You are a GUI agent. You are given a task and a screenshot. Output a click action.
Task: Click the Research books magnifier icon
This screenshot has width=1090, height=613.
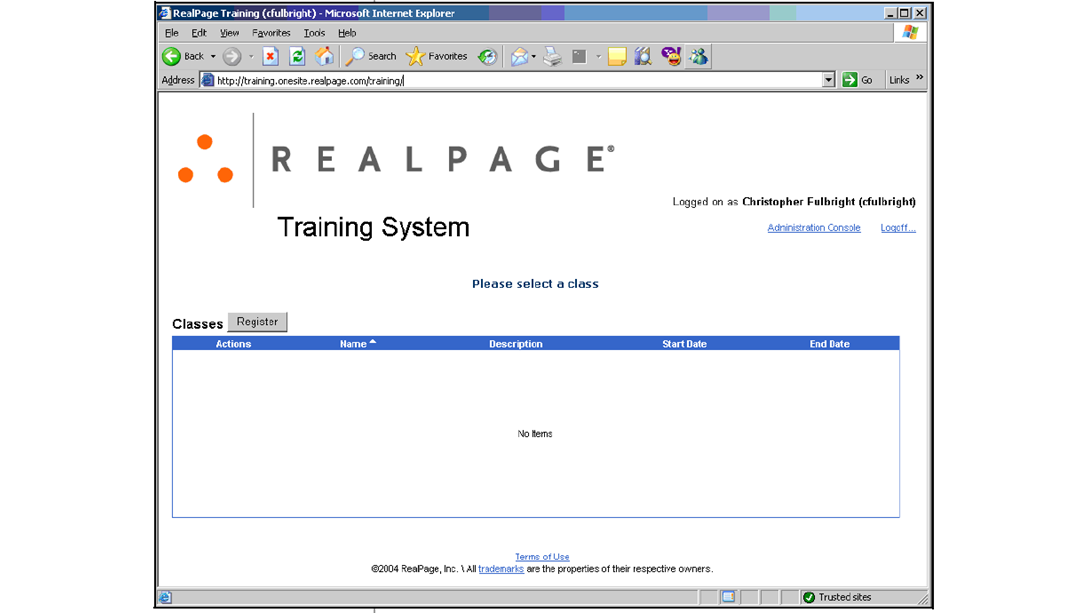[x=643, y=56]
